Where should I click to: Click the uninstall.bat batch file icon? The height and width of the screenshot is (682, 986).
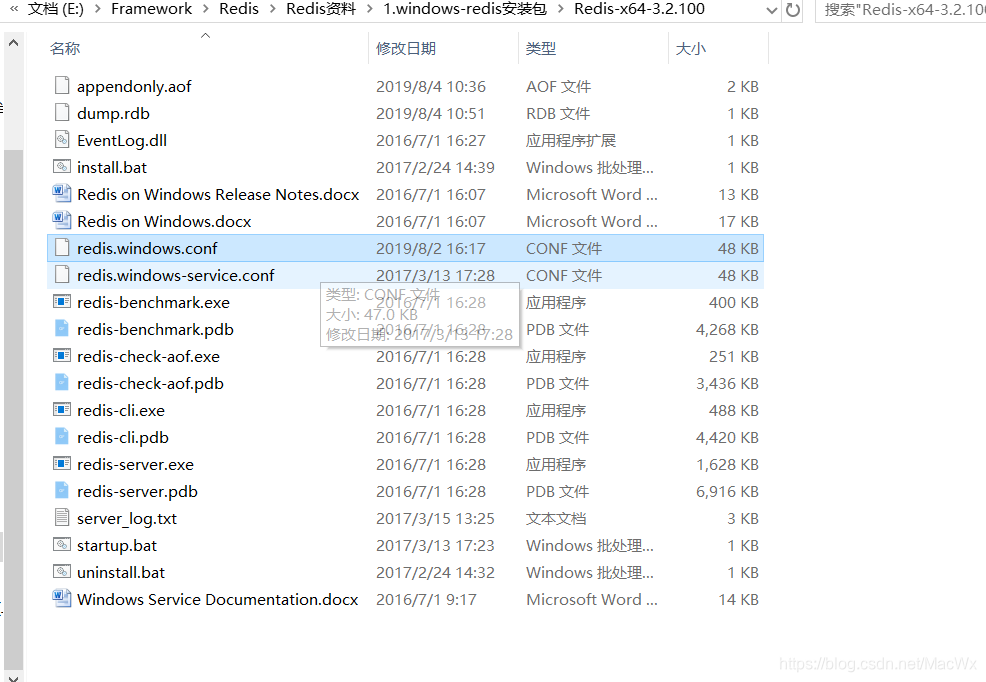coord(62,573)
